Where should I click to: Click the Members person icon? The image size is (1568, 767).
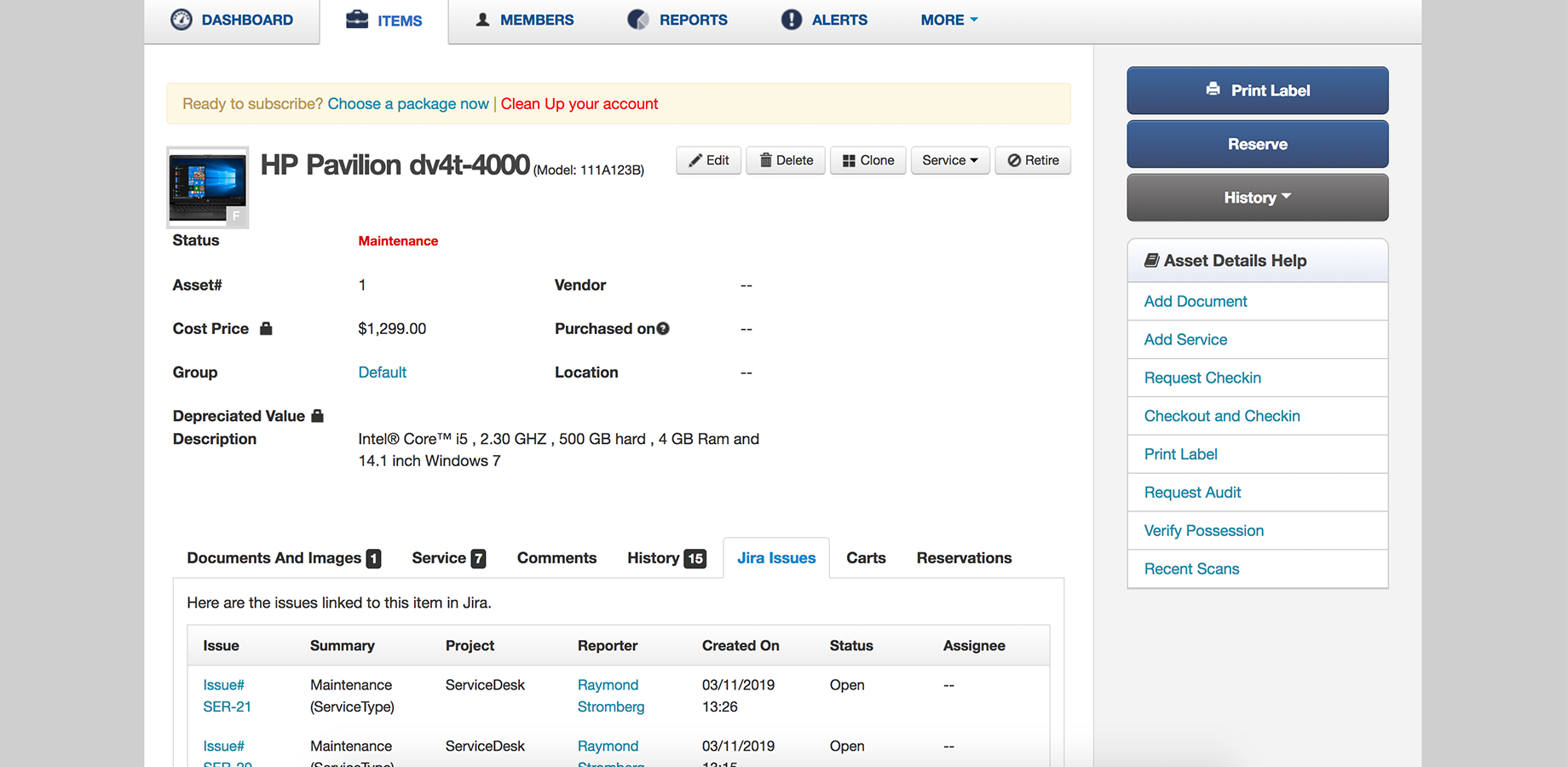tap(482, 20)
